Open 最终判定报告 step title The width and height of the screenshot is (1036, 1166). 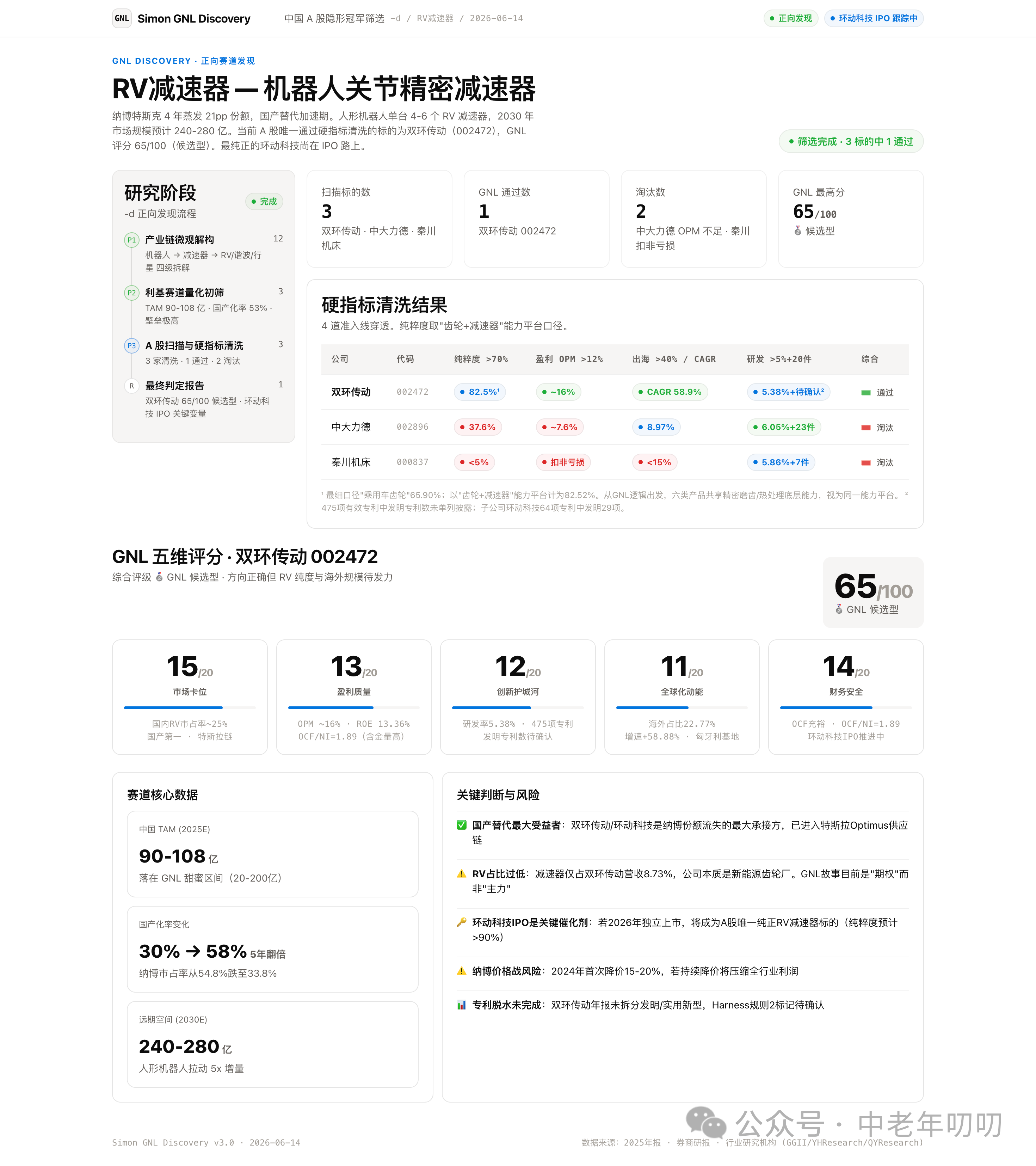pyautogui.click(x=174, y=386)
